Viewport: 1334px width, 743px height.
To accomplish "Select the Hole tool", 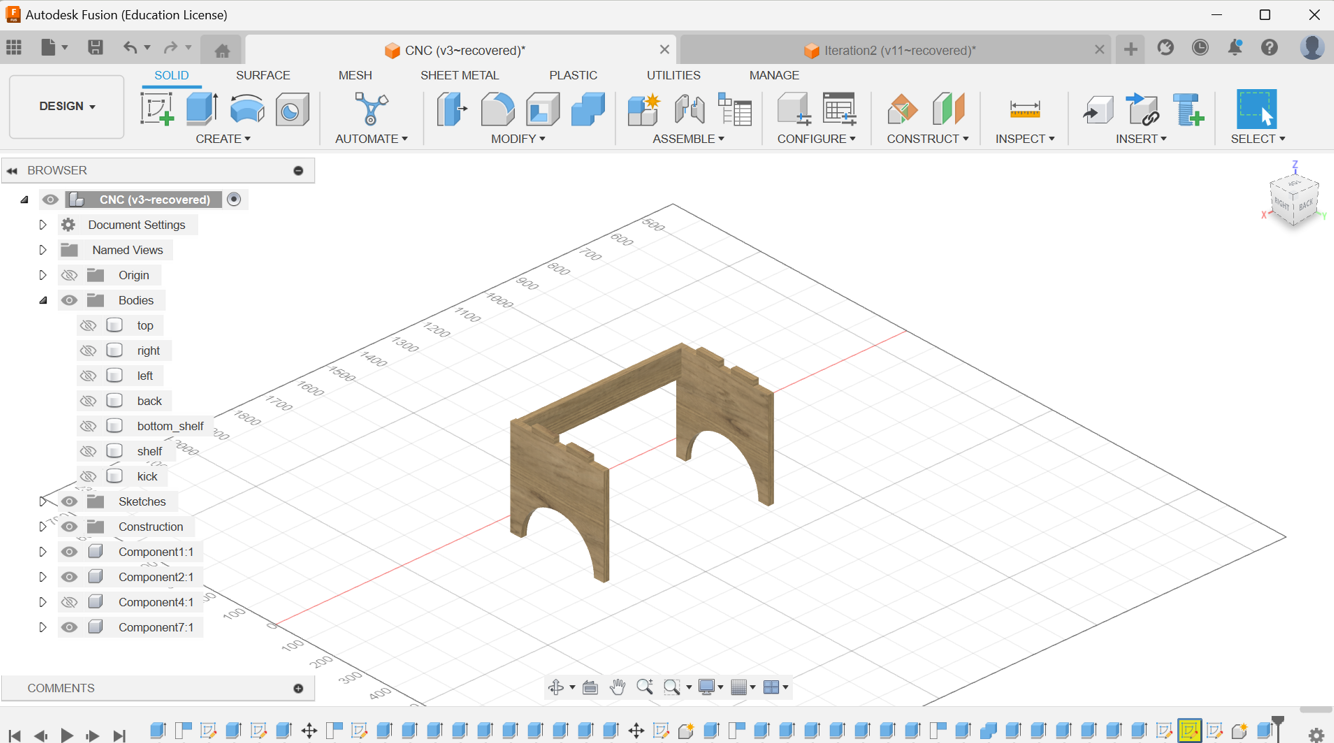I will (292, 110).
